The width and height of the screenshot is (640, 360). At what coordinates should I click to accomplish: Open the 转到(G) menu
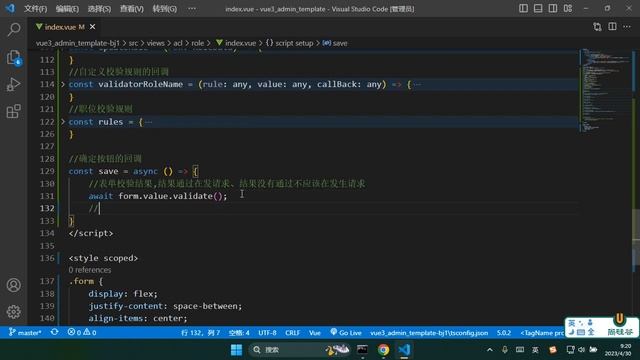pyautogui.click(x=164, y=9)
